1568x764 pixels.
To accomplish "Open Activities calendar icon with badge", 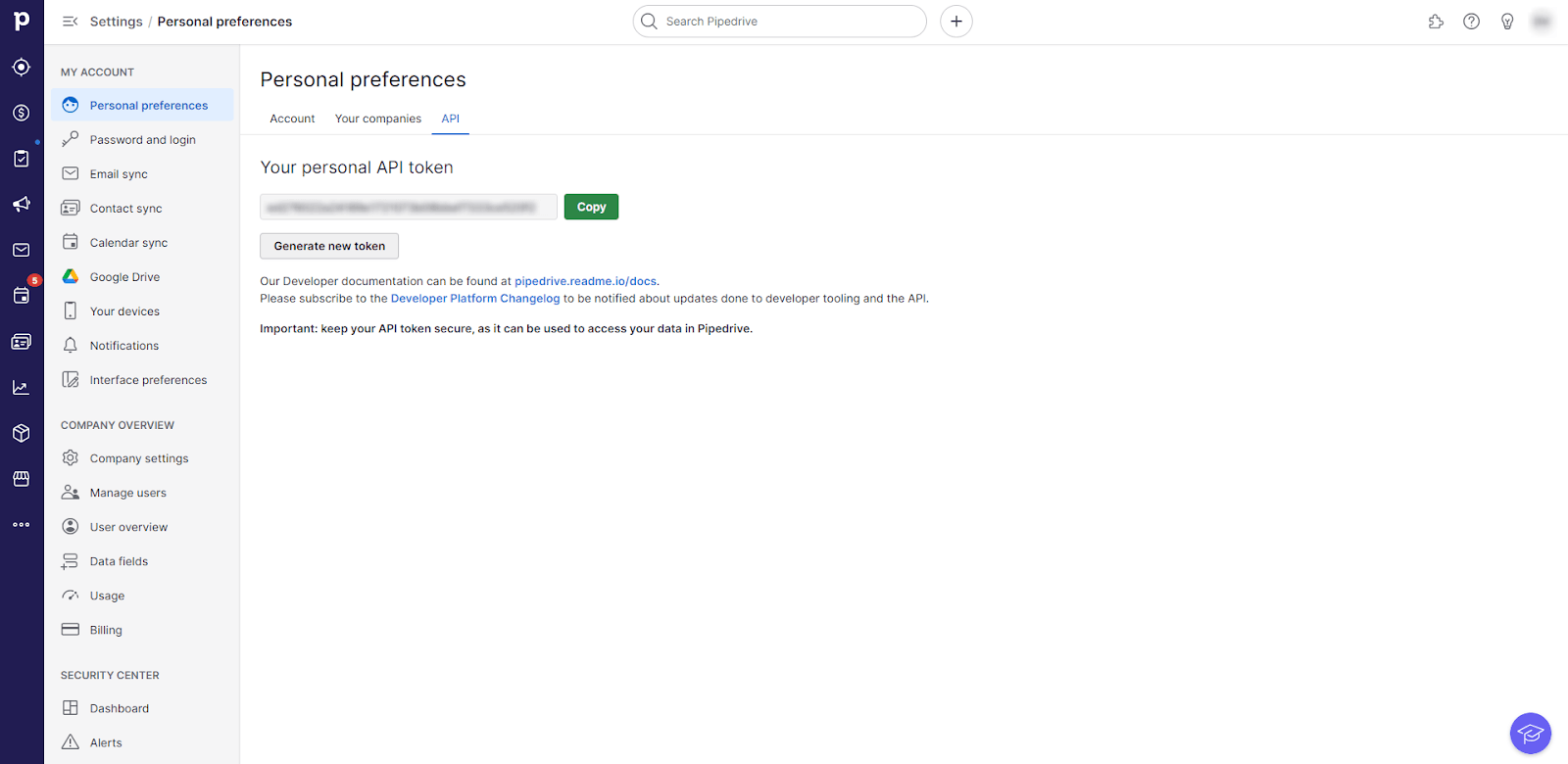I will 22,295.
